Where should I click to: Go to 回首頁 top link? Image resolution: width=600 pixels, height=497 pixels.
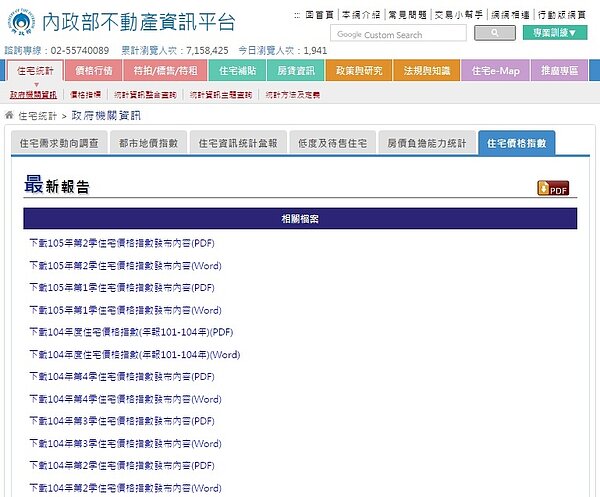click(x=320, y=15)
